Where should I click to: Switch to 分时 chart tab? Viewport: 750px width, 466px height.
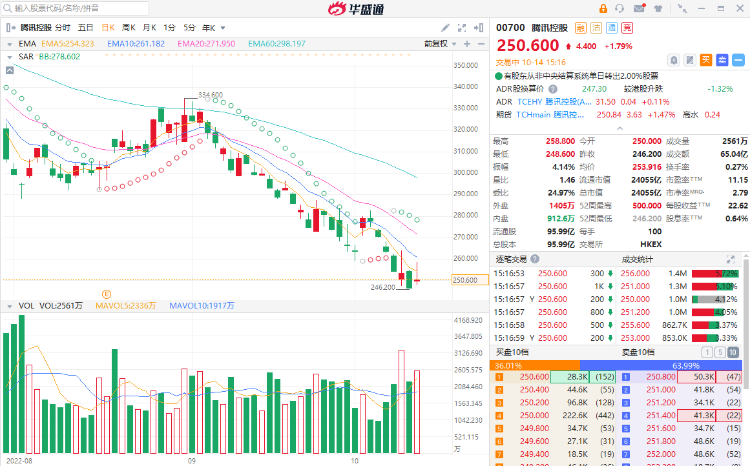pos(62,28)
